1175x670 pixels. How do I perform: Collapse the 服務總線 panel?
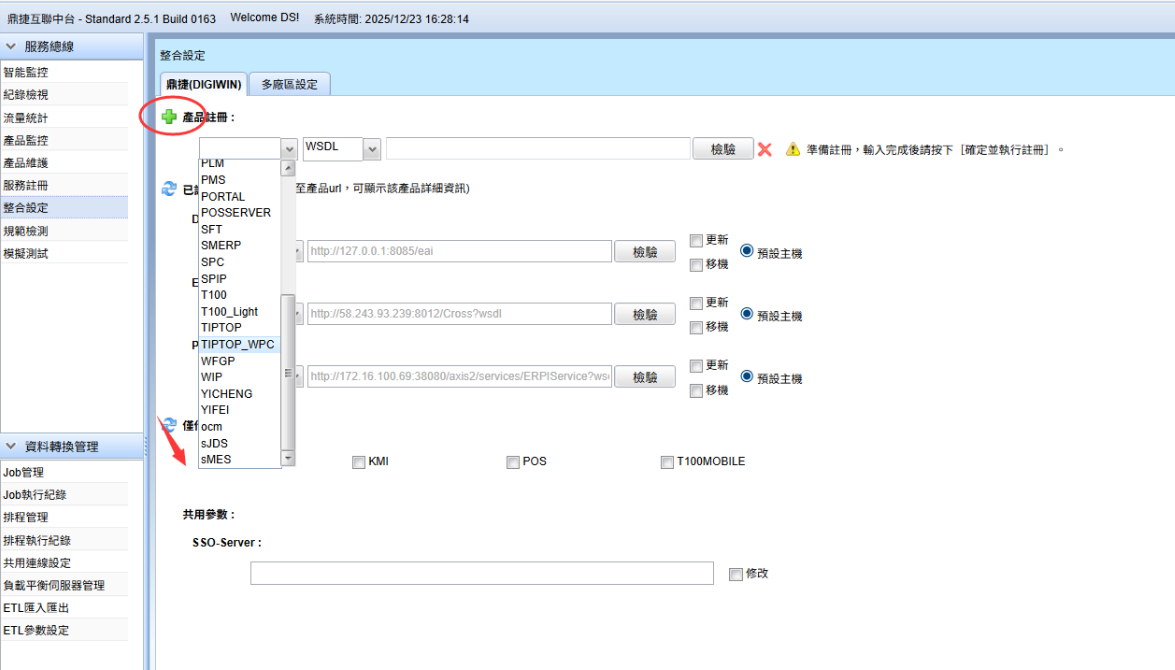[x=11, y=47]
